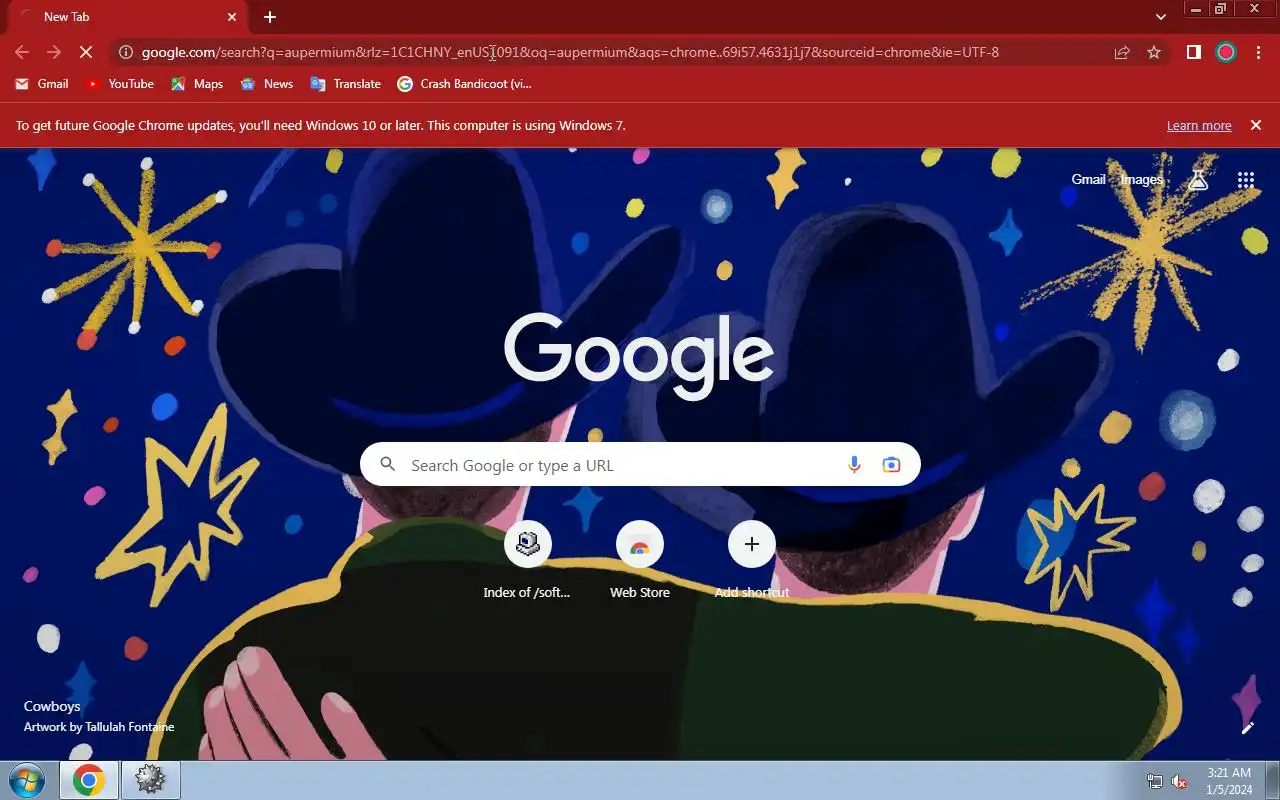1280x800 pixels.
Task: Open Images link on new tab page
Action: click(1141, 180)
